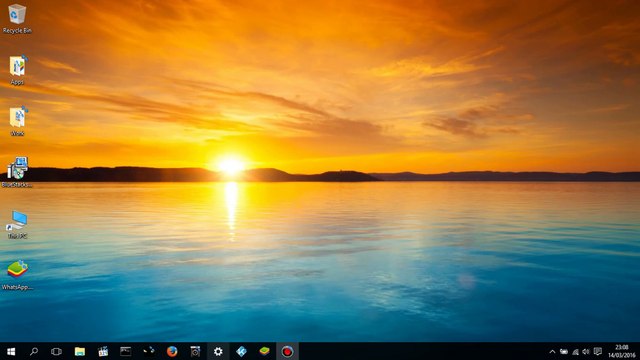Open taskbar Search magnifier
Image resolution: width=640 pixels, height=360 pixels.
[34, 351]
